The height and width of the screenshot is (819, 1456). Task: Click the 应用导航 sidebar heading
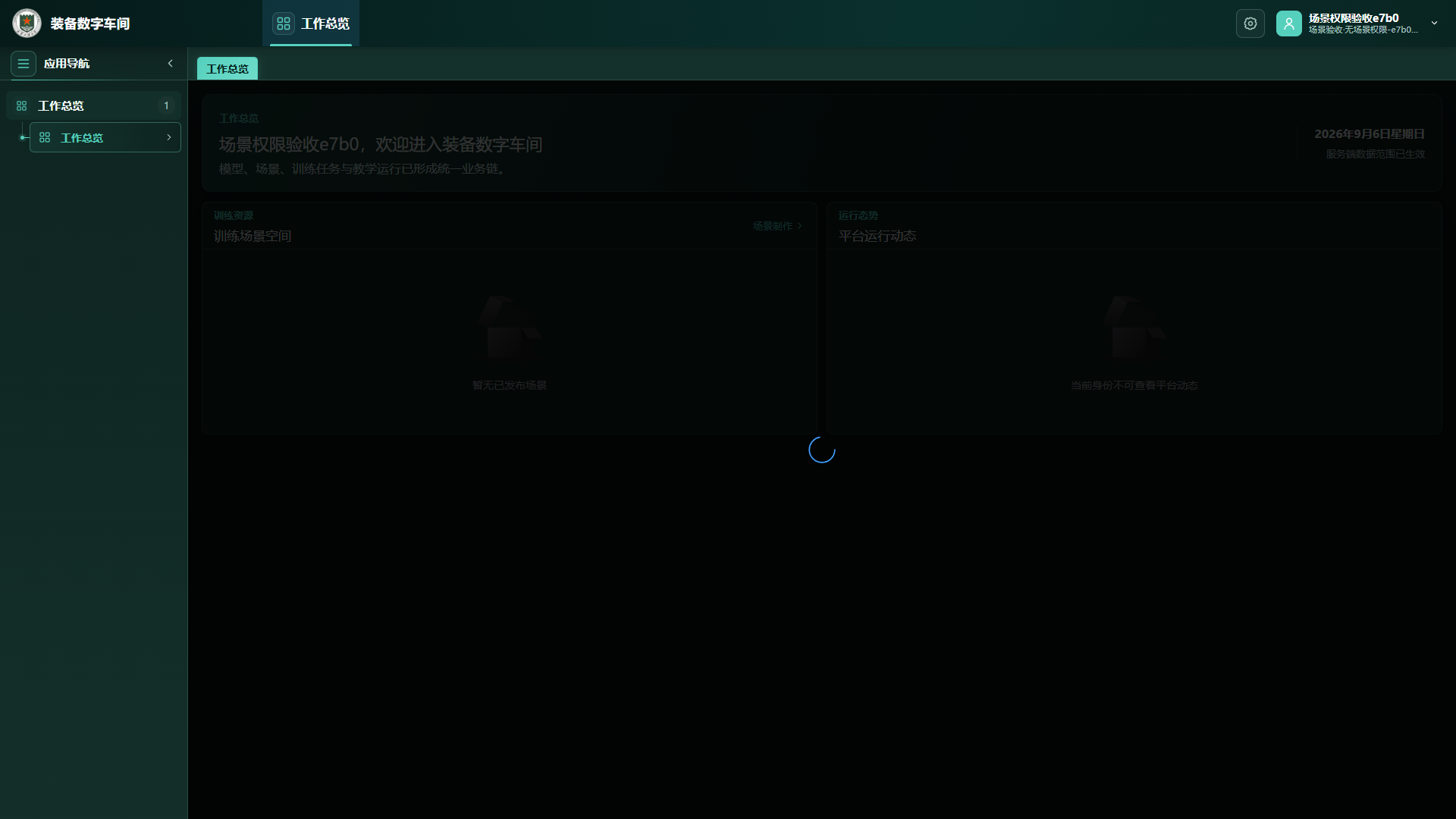[x=67, y=64]
